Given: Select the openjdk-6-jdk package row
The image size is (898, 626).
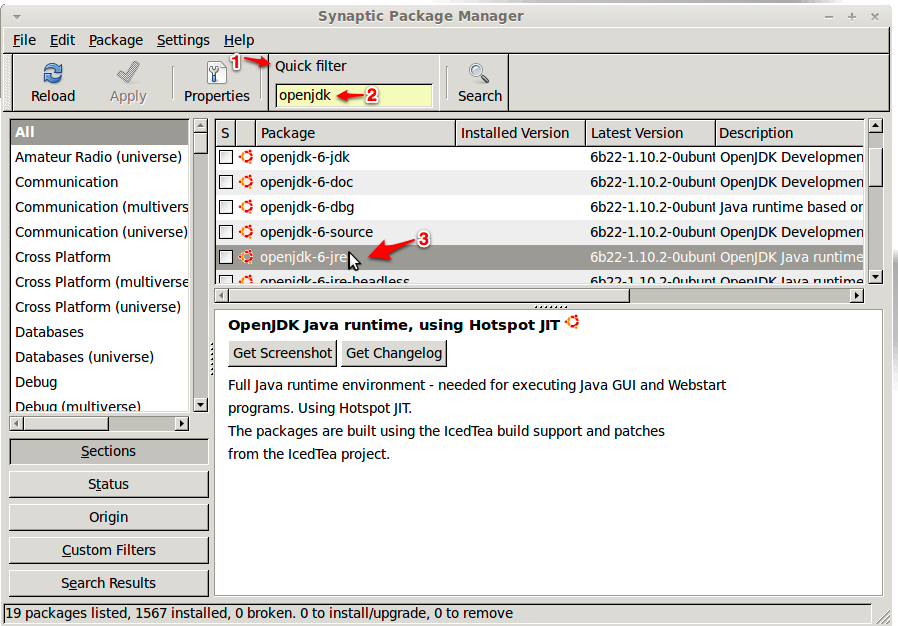Looking at the screenshot, I should pyautogui.click(x=539, y=157).
